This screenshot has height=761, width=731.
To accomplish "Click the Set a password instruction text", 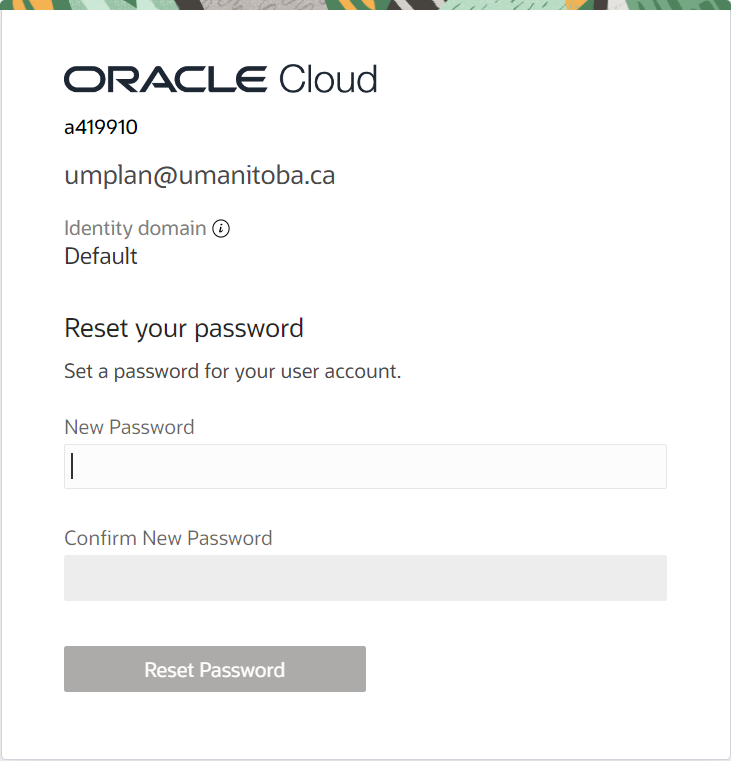I will tap(232, 372).
